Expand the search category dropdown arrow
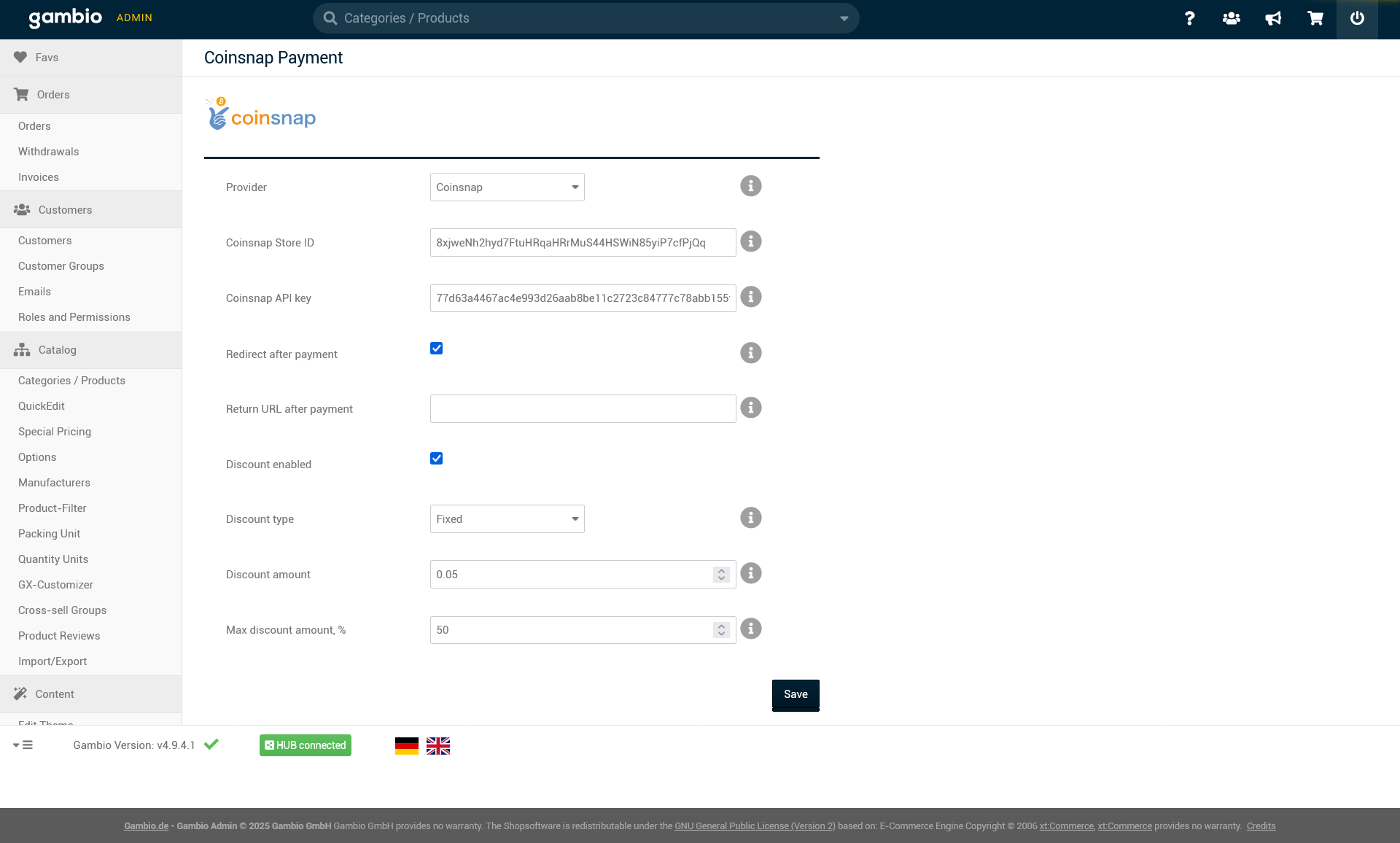 844,19
